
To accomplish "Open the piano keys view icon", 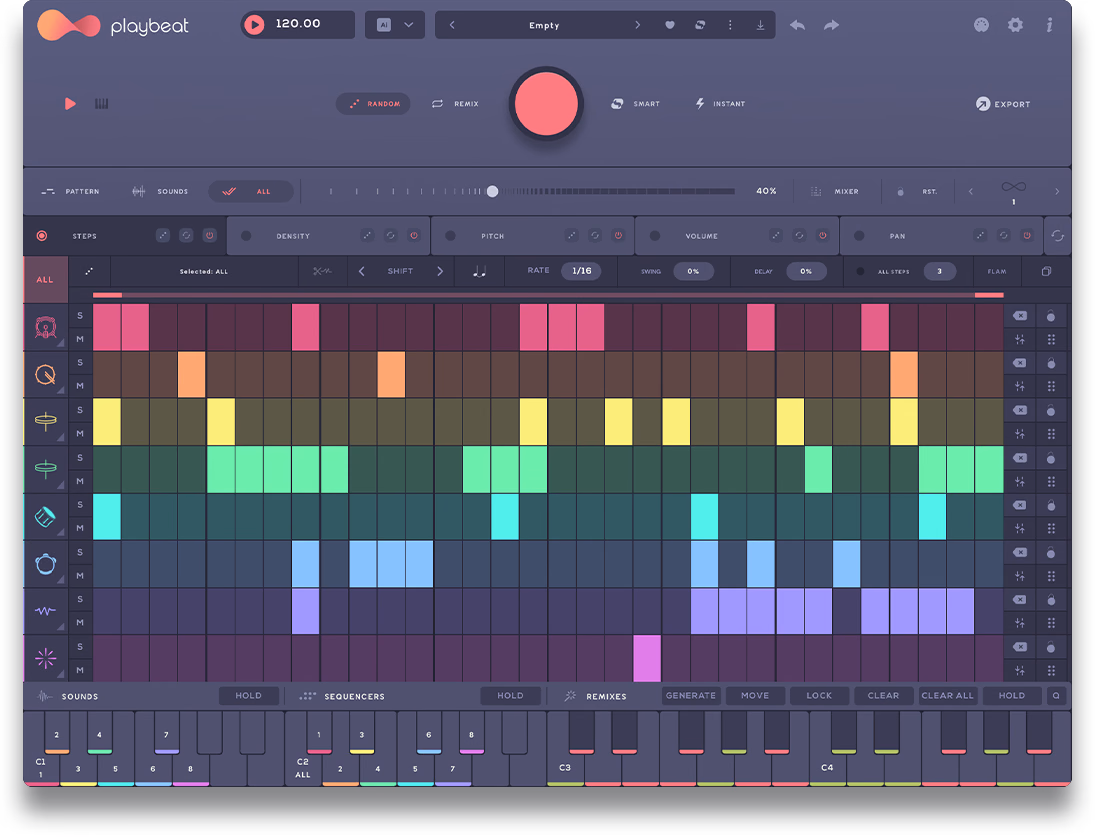I will pyautogui.click(x=101, y=103).
